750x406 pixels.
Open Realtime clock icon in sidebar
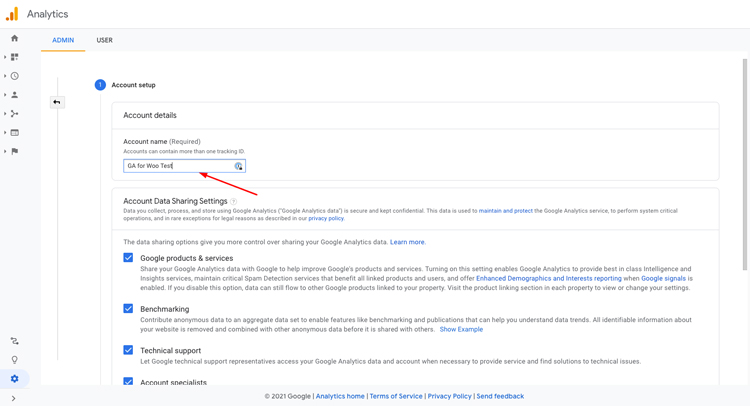pos(14,76)
